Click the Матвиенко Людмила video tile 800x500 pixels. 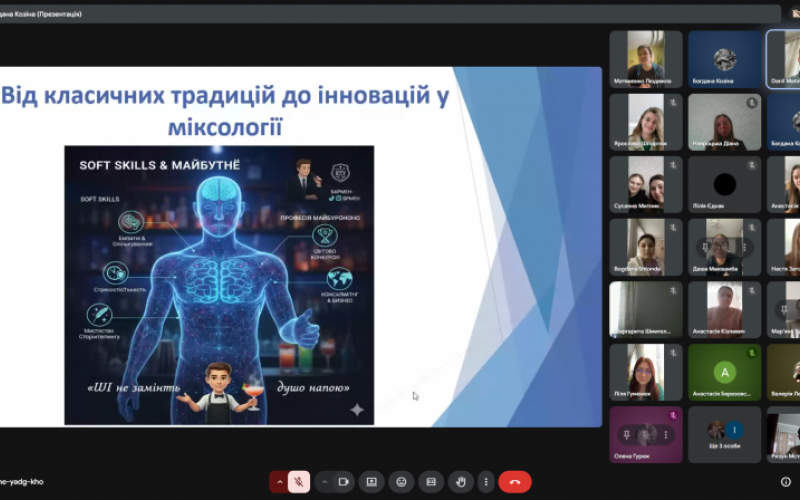(645, 58)
